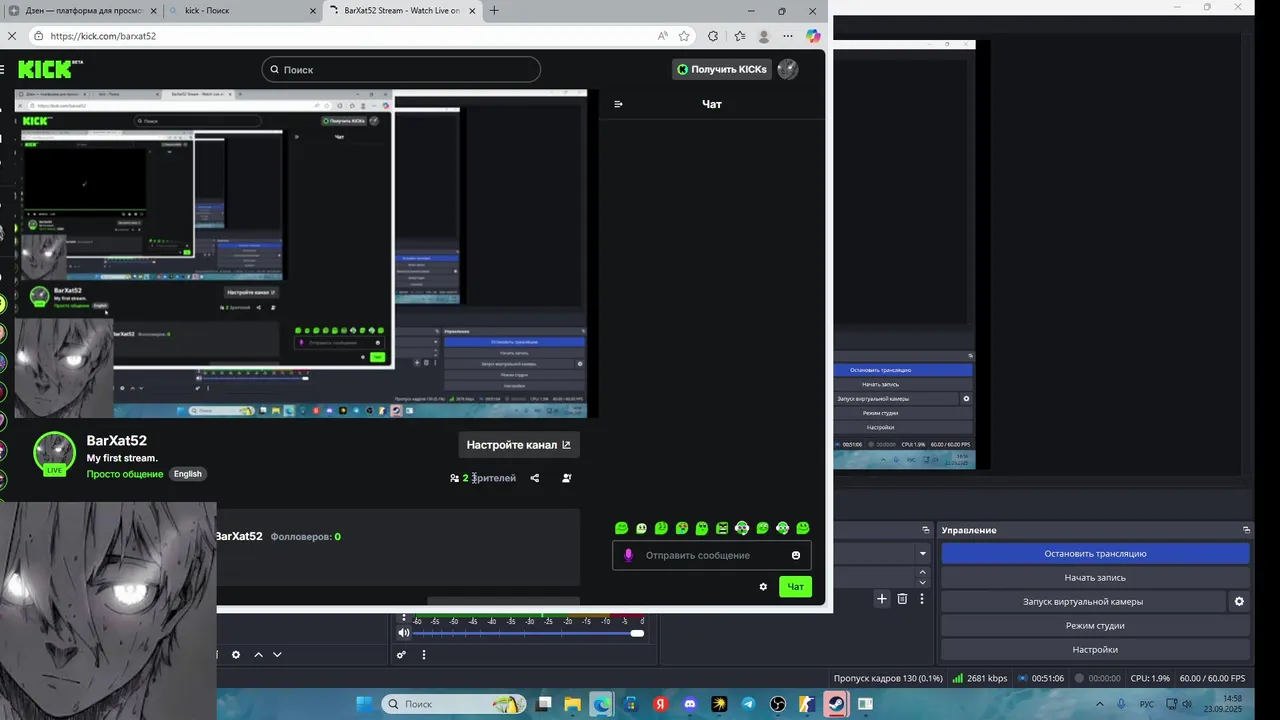Open Настройки in OBS controls

1095,650
